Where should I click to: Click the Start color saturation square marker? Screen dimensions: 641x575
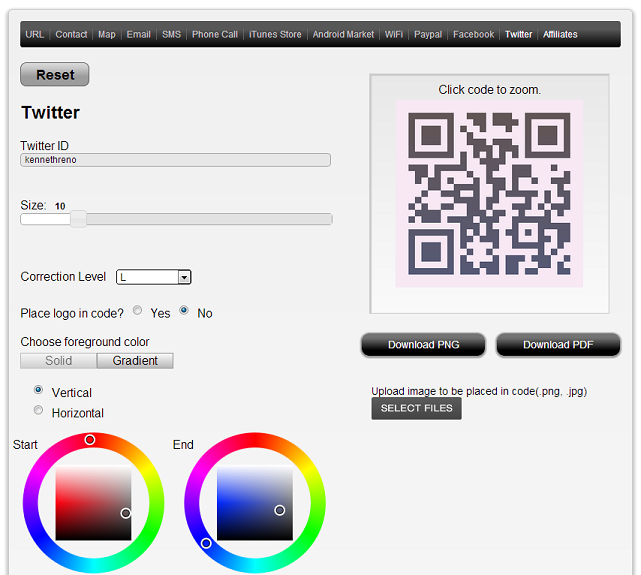pos(126,513)
